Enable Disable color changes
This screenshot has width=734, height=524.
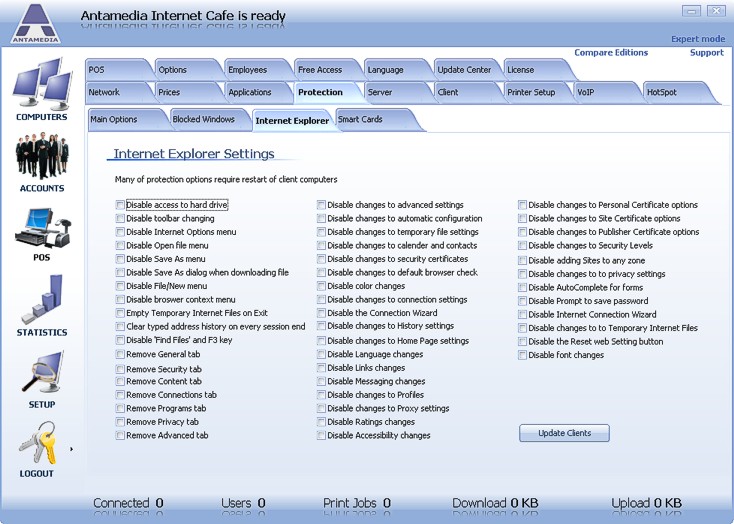321,286
